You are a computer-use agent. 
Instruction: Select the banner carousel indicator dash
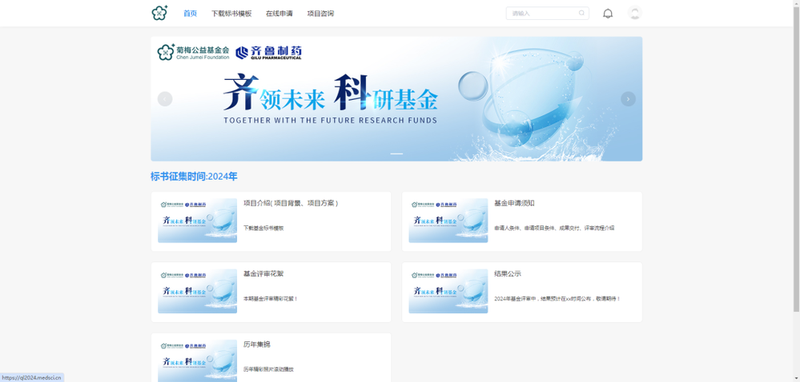[x=396, y=154]
